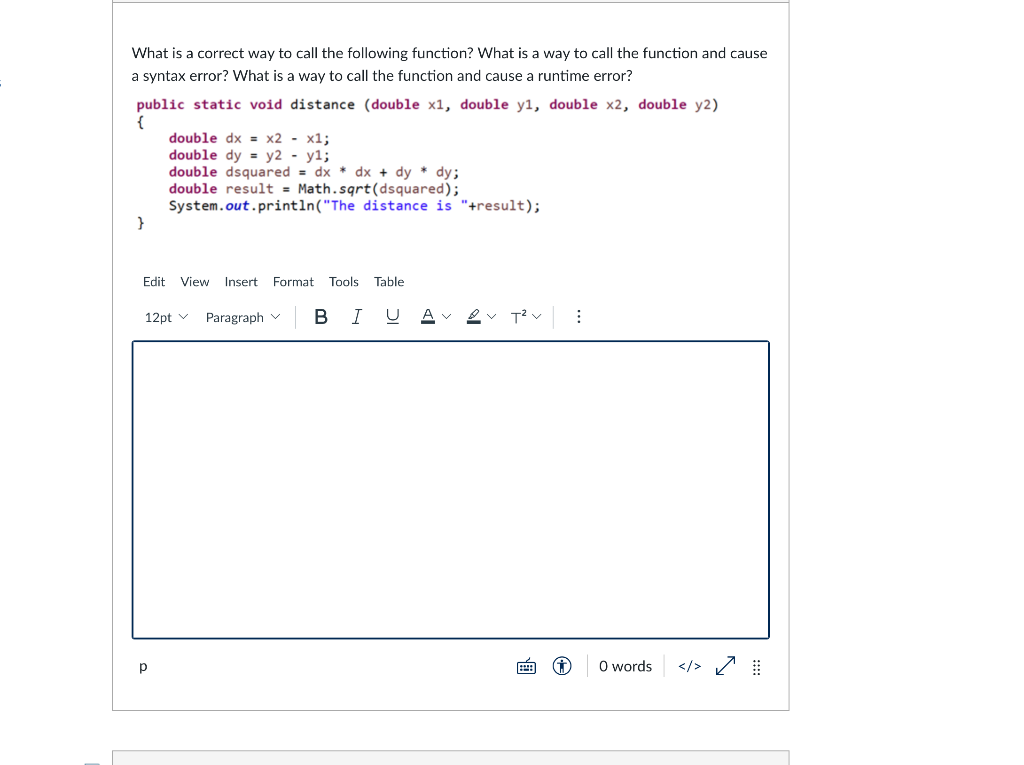Apply superscript formatting
Screen dimensions: 1024x765
pos(519,316)
